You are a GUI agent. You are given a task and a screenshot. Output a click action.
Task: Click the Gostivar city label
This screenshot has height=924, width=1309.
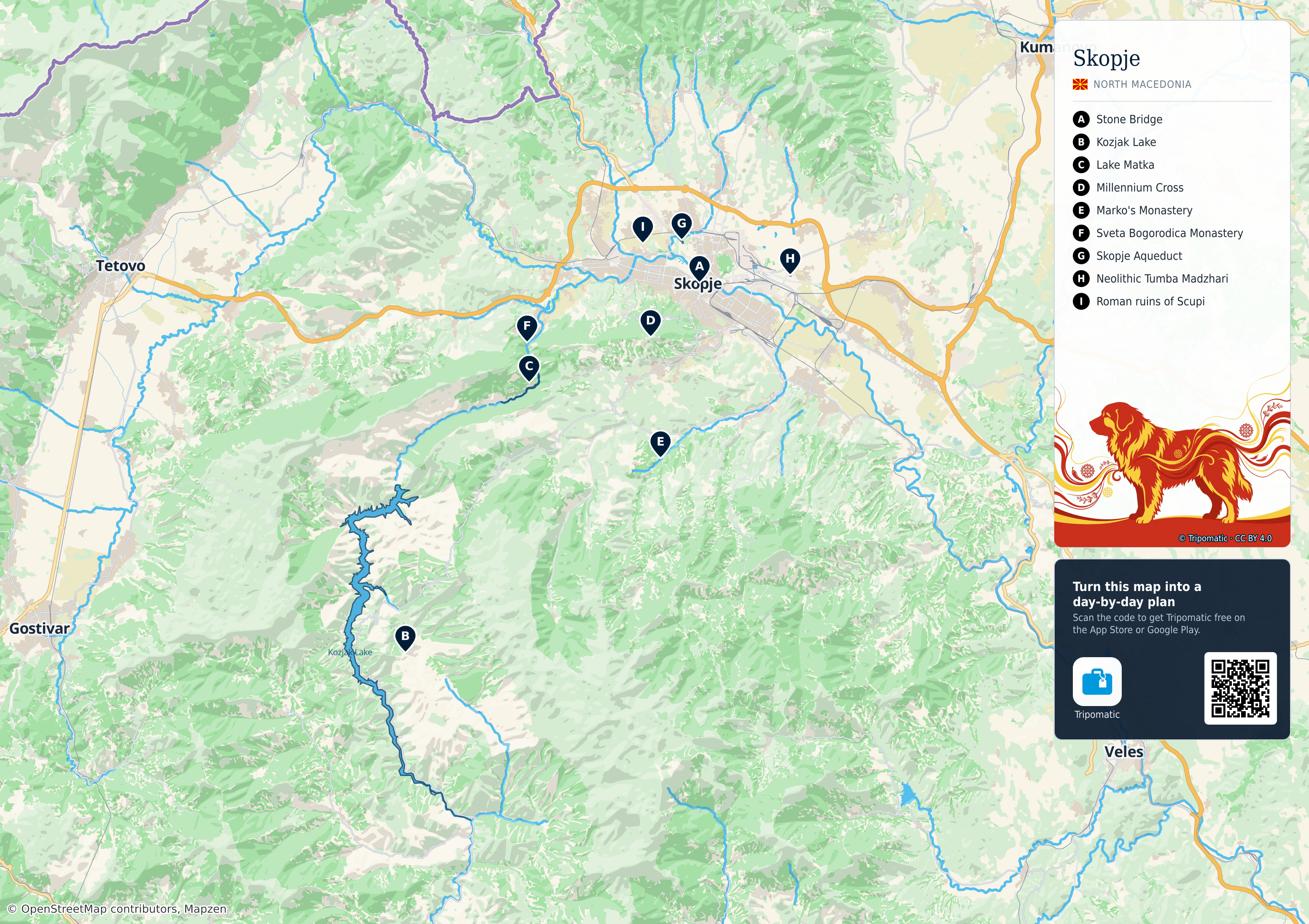pos(39,628)
